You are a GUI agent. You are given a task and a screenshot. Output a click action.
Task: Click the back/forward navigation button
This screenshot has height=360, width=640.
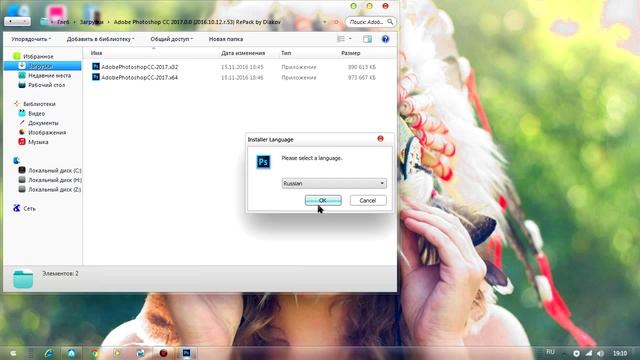[17, 21]
